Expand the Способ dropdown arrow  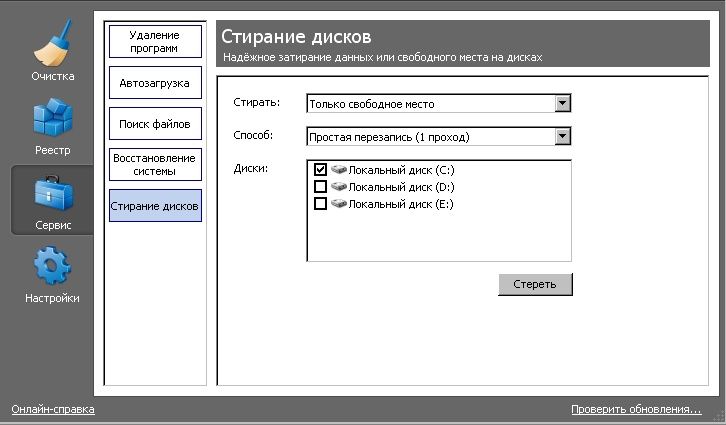[562, 136]
